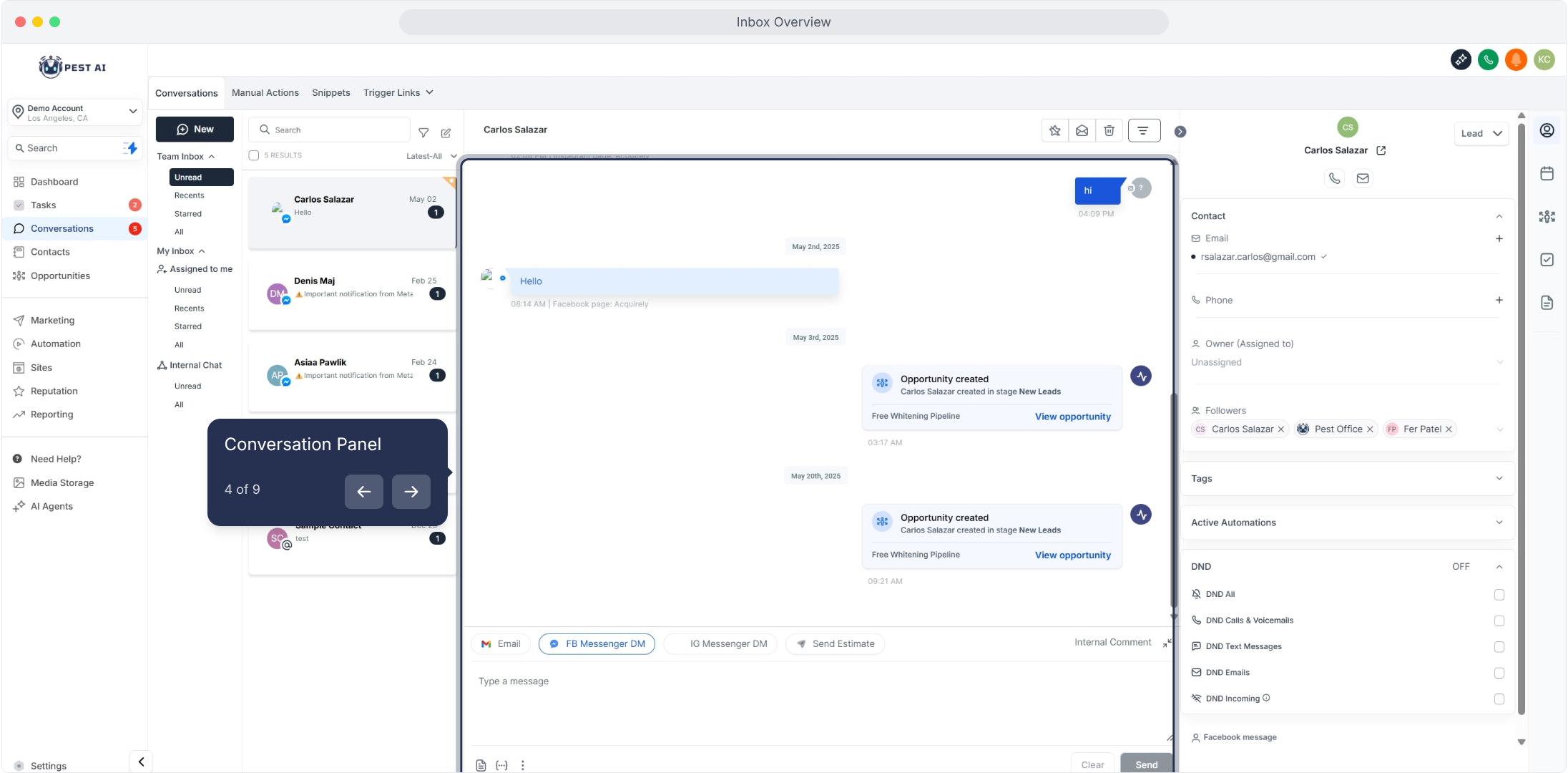Click the dark sparkle AI icon in top bar
The height and width of the screenshot is (773, 1568).
pos(1461,59)
